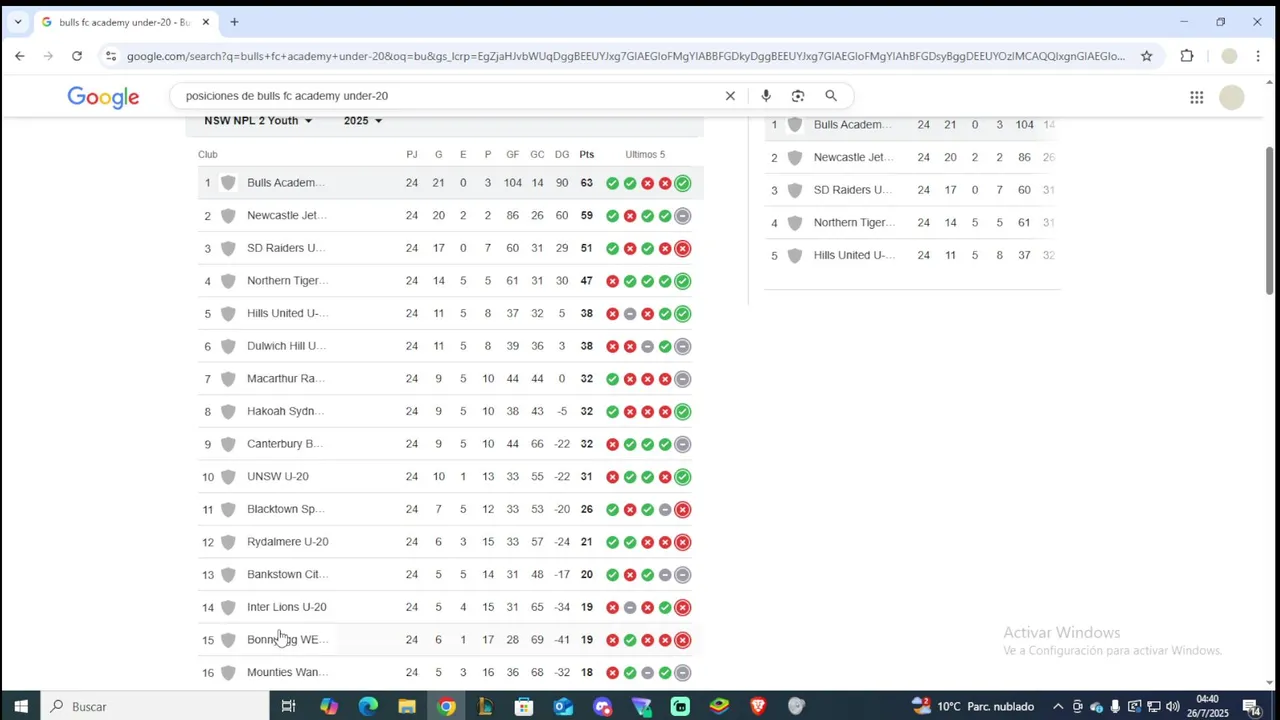The width and height of the screenshot is (1280, 720).
Task: Open the Chrome three-dot menu
Action: point(1258,56)
